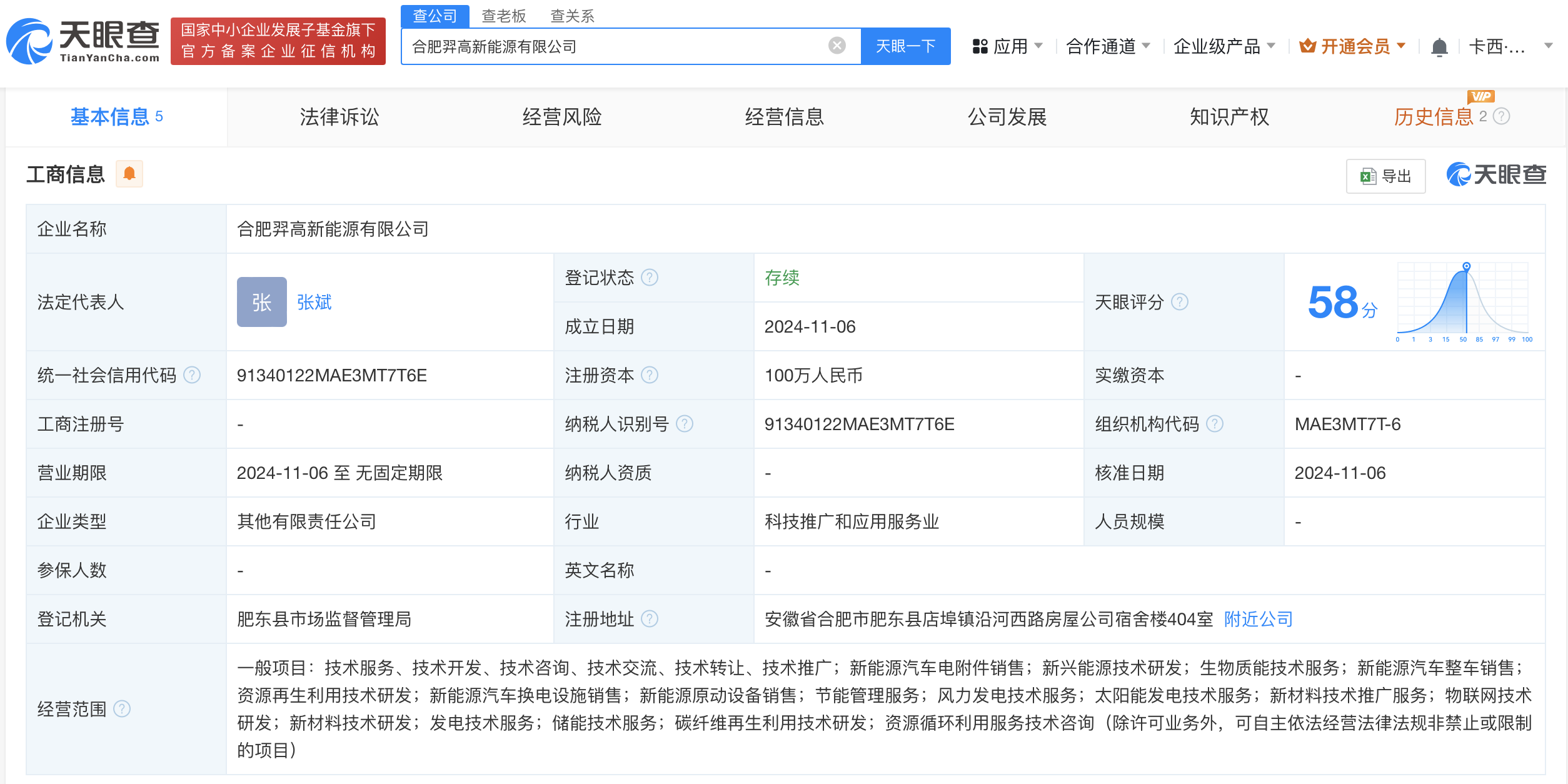This screenshot has width=1568, height=784.
Task: Click help icon next to 经营范围
Action: [x=122, y=709]
